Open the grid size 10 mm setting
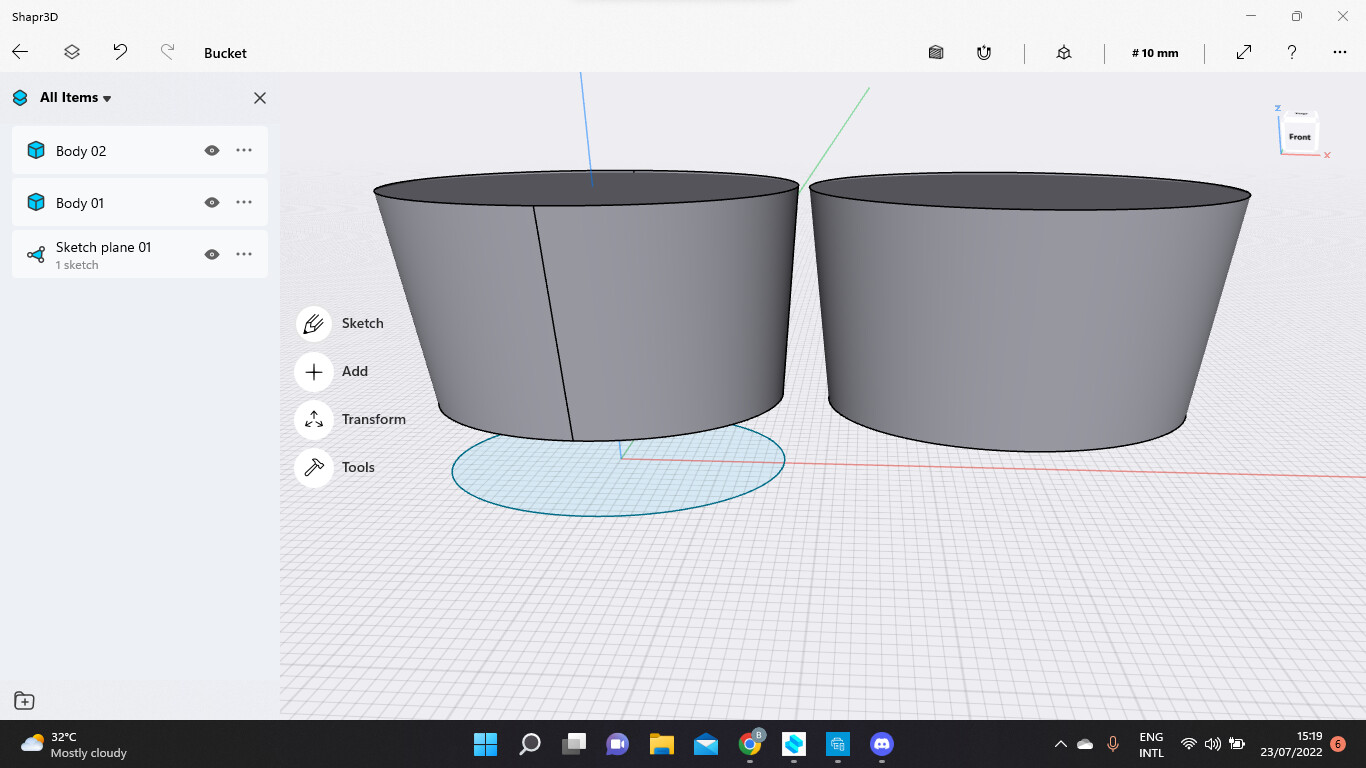 [x=1154, y=53]
